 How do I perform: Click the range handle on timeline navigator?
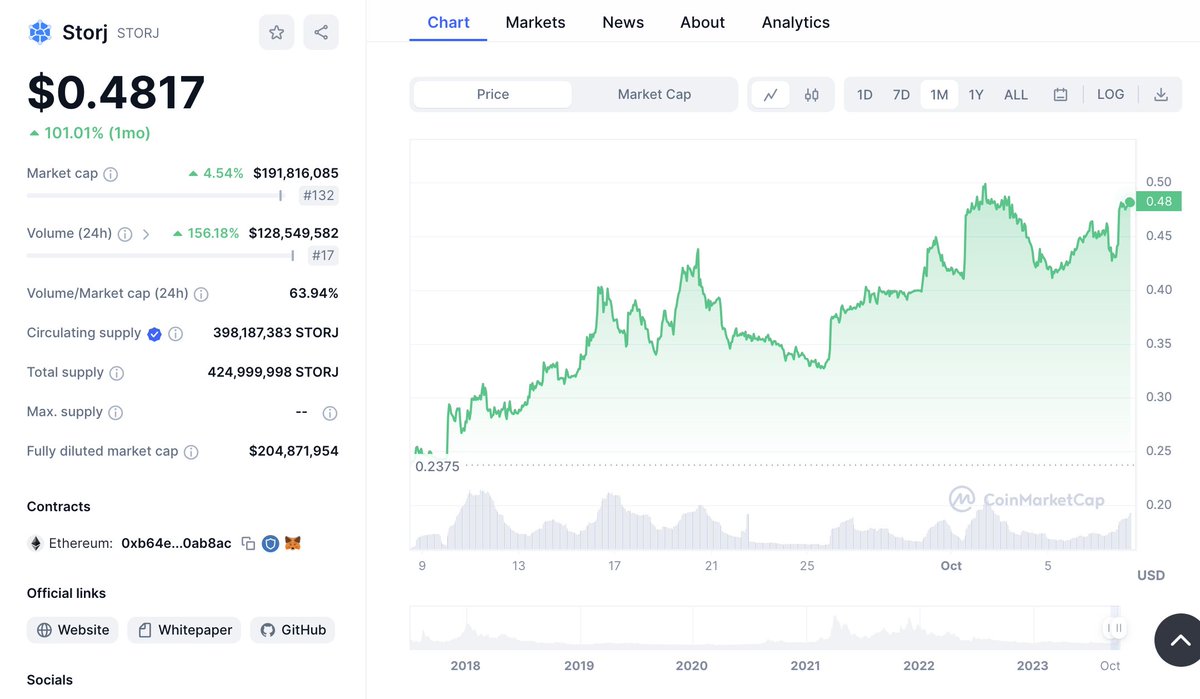pyautogui.click(x=1113, y=628)
